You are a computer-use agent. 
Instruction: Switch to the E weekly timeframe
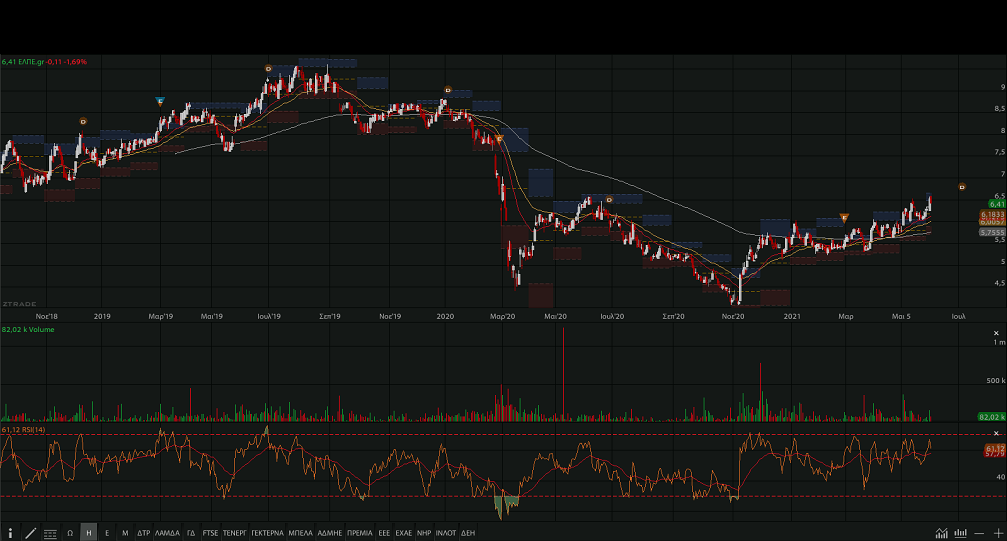point(107,533)
